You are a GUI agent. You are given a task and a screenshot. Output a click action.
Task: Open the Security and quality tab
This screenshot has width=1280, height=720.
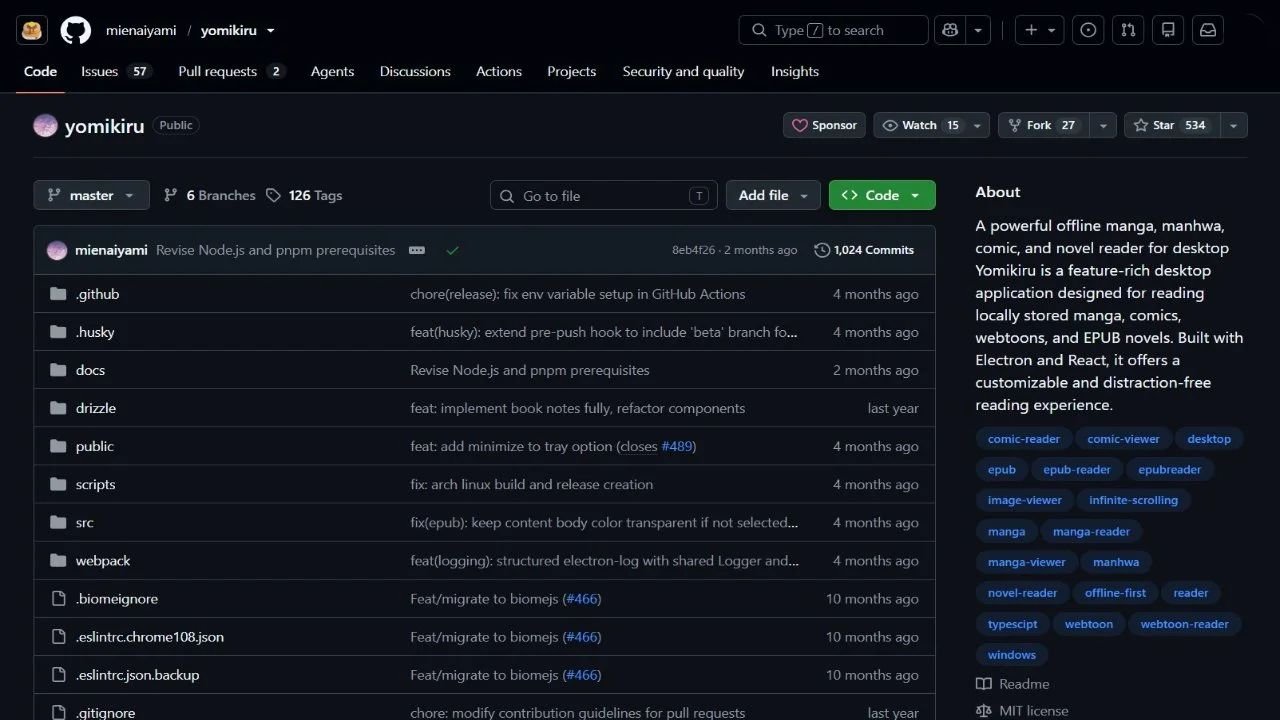point(683,71)
